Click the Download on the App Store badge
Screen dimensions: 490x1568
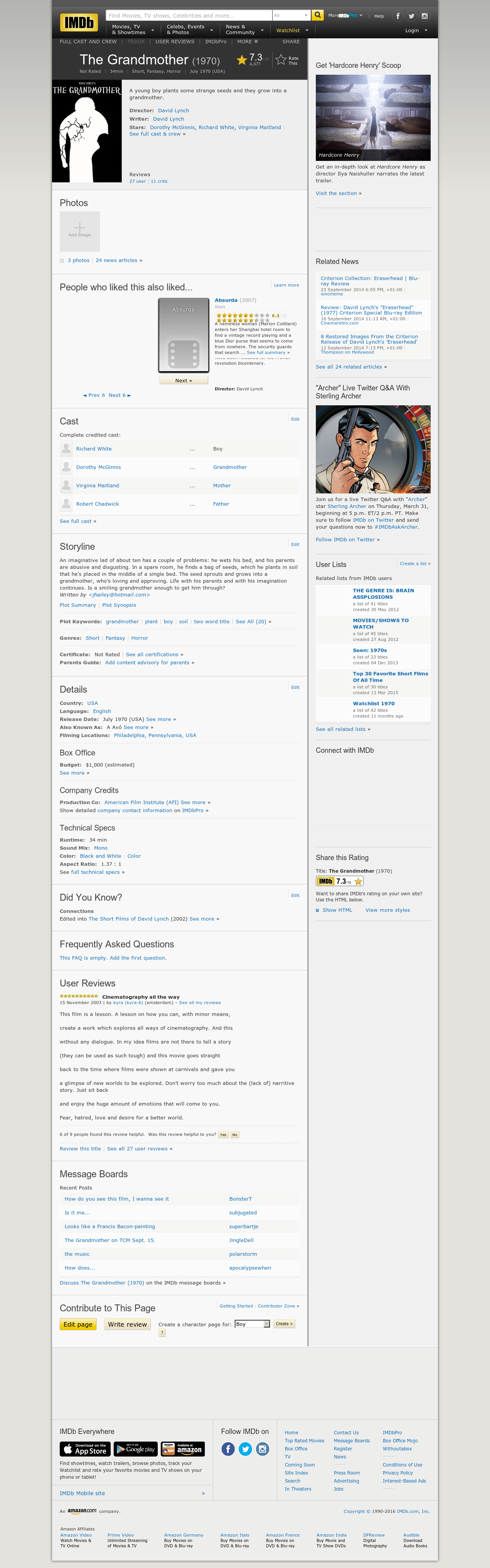coord(85,1449)
